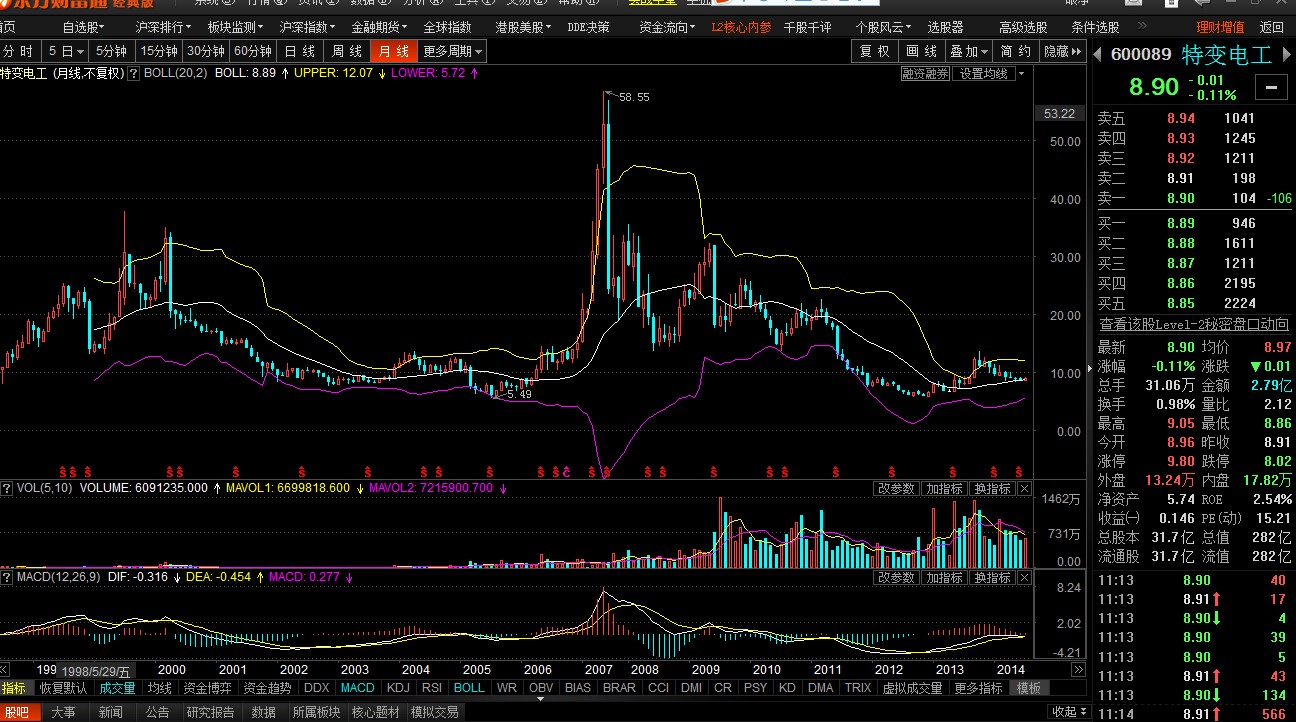
Task: Collapse the bottom quote list via 收起
Action: (1242, 712)
